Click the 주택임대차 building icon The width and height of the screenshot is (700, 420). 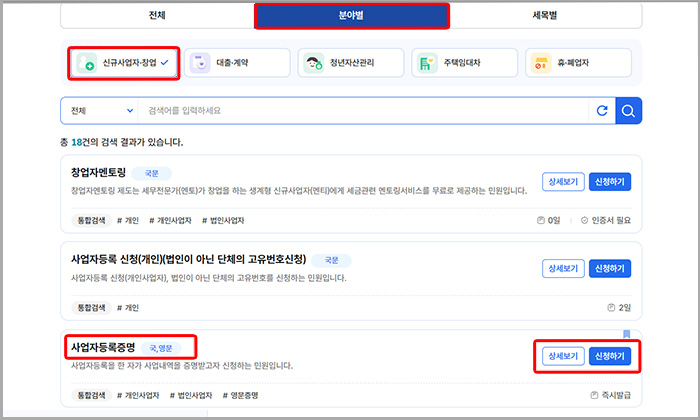(x=427, y=63)
